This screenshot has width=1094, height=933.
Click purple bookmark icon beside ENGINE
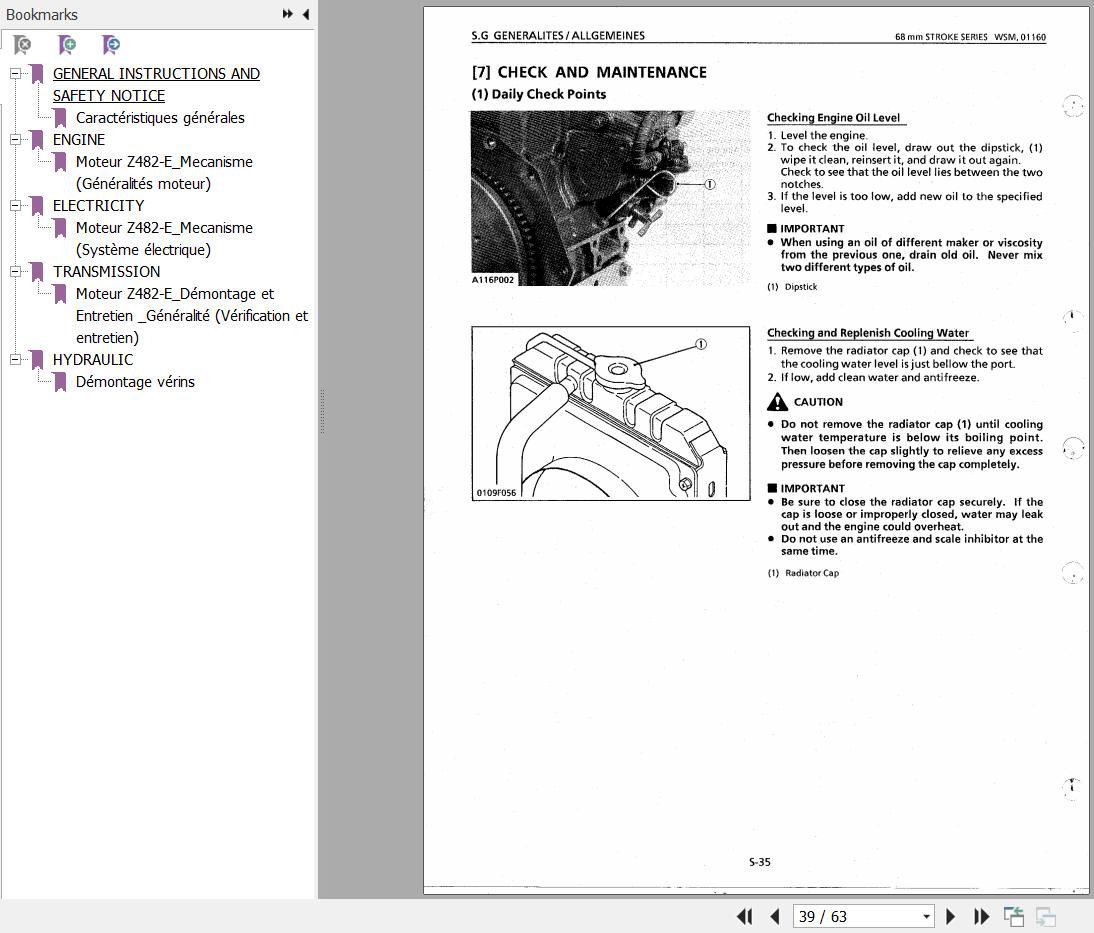pyautogui.click(x=38, y=140)
